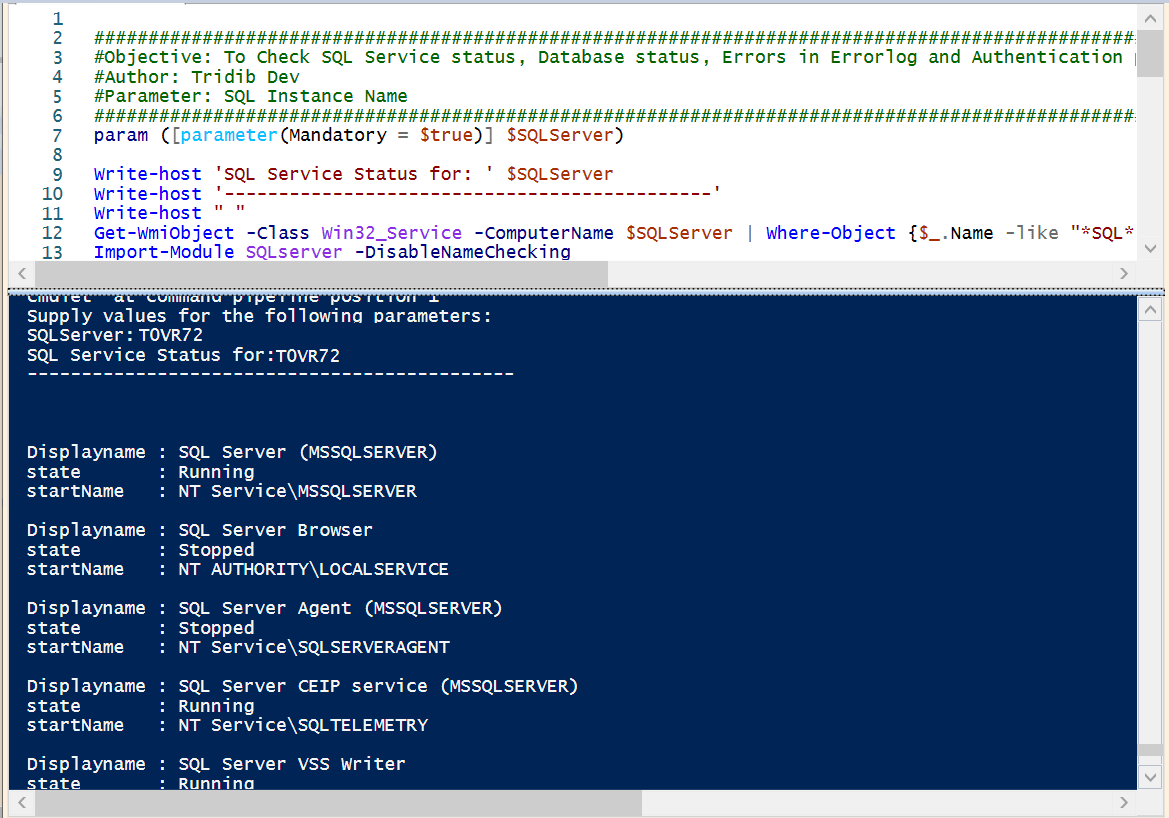
Task: Click the console pane's scroll-down arrow
Action: point(1150,777)
